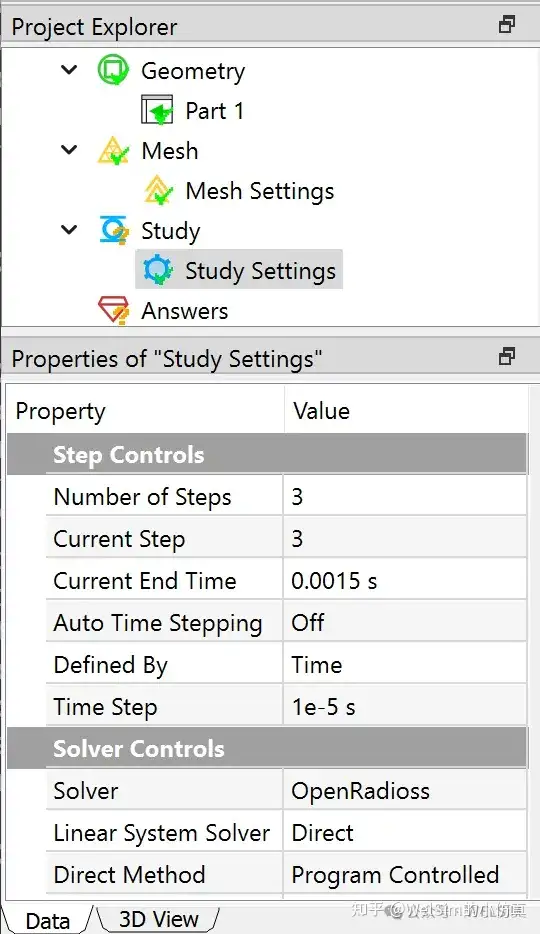This screenshot has width=540, height=934.
Task: Switch to the Data tab
Action: tap(48, 920)
